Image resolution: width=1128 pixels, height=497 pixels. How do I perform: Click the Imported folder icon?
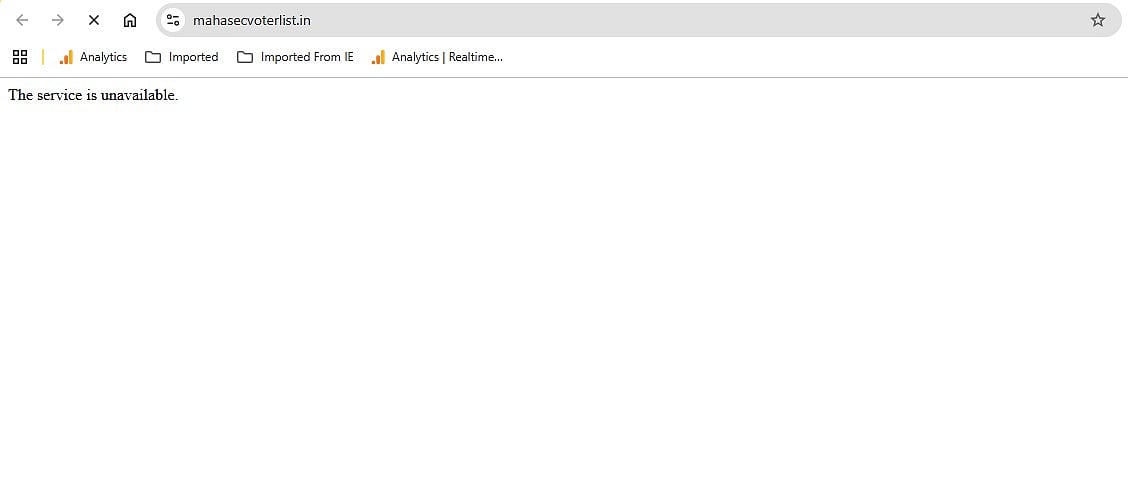[x=153, y=57]
